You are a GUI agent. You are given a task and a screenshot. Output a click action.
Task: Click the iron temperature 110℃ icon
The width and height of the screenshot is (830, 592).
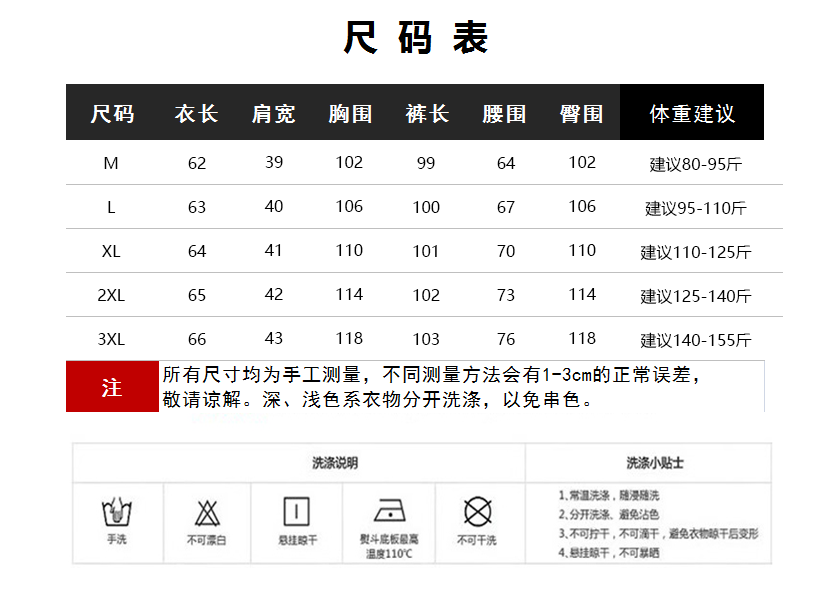[390, 510]
